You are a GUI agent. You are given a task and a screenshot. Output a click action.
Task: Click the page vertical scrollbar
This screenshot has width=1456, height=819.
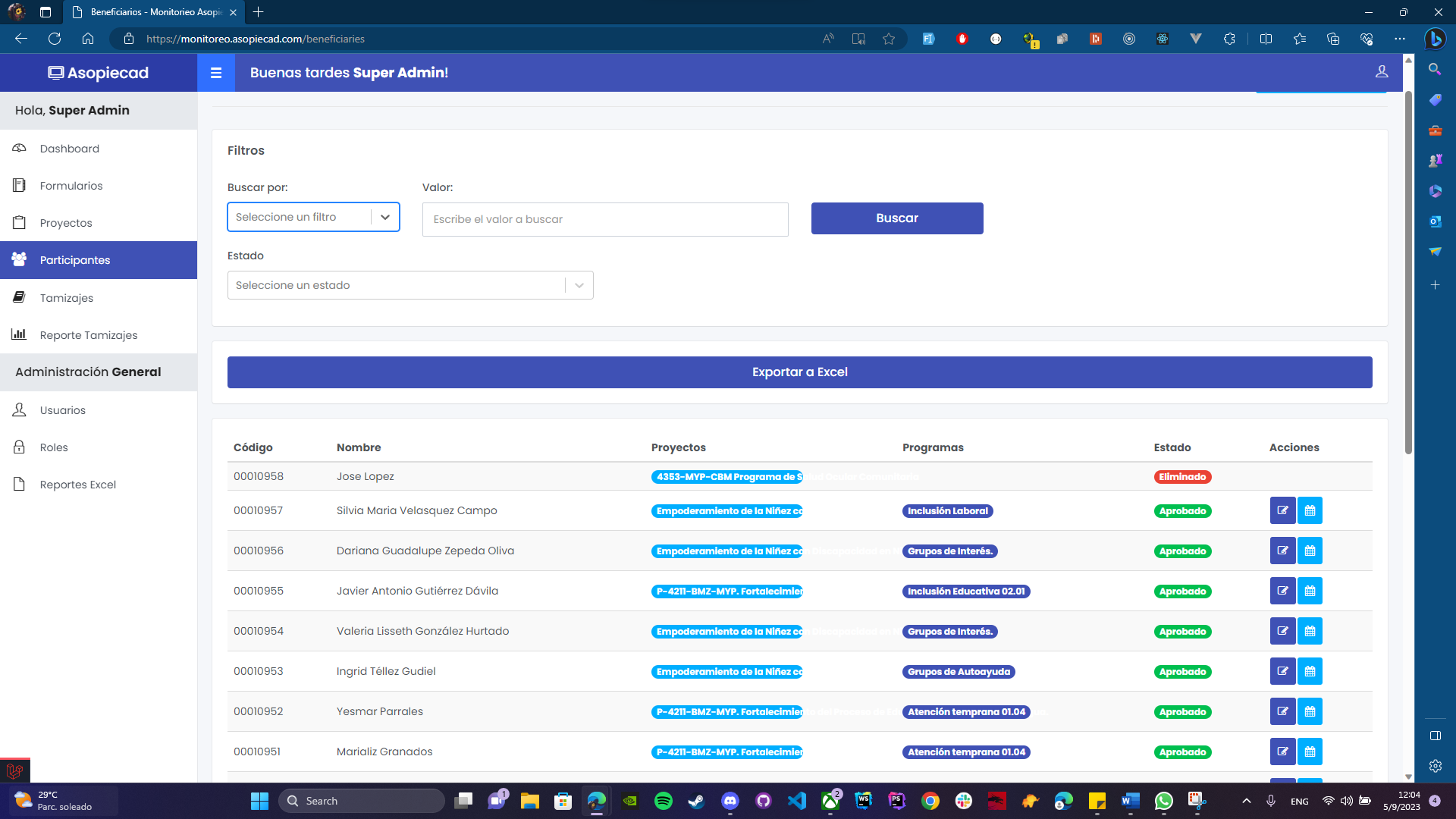1408,273
